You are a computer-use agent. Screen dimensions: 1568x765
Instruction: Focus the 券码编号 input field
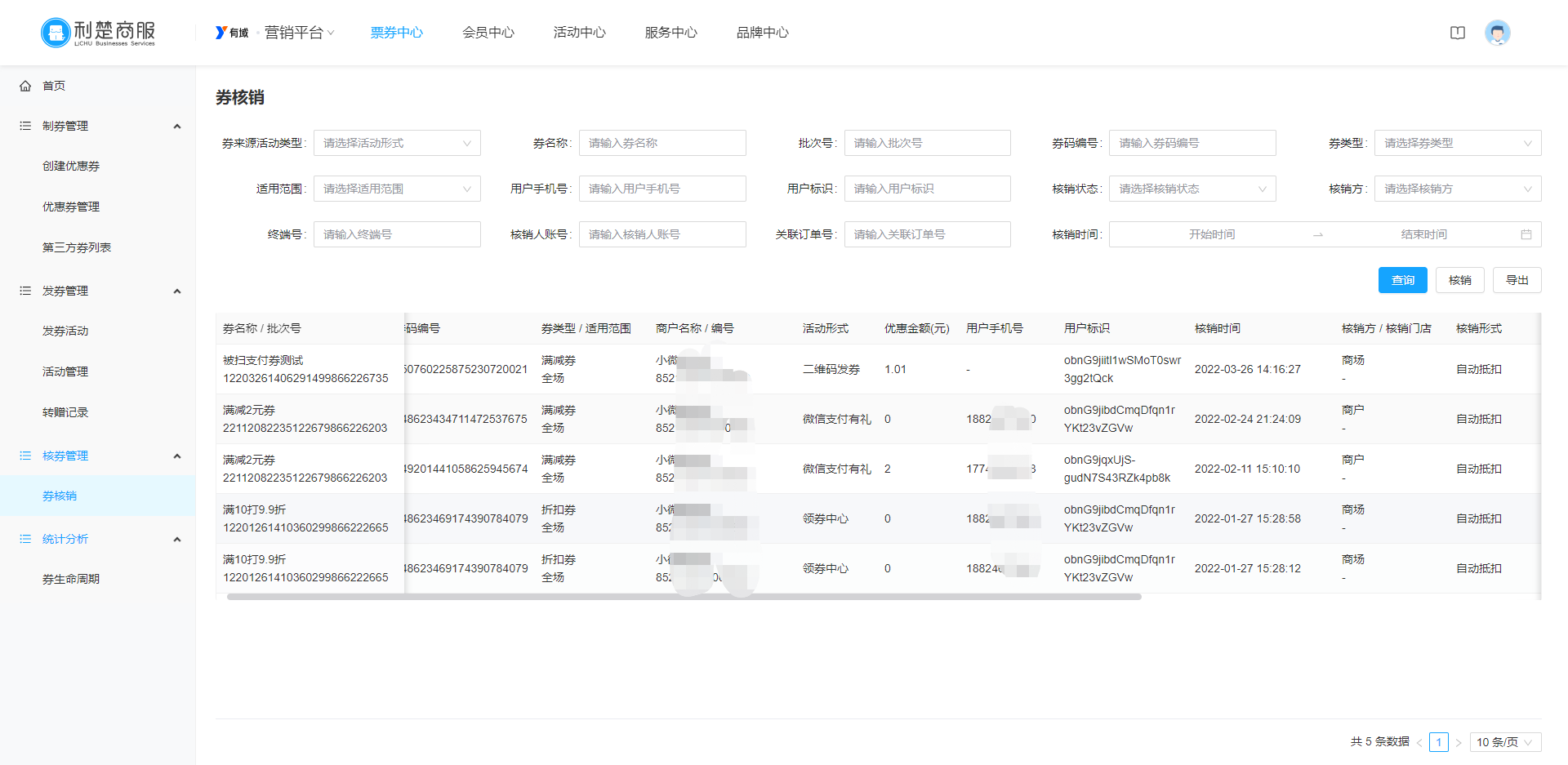(1192, 143)
